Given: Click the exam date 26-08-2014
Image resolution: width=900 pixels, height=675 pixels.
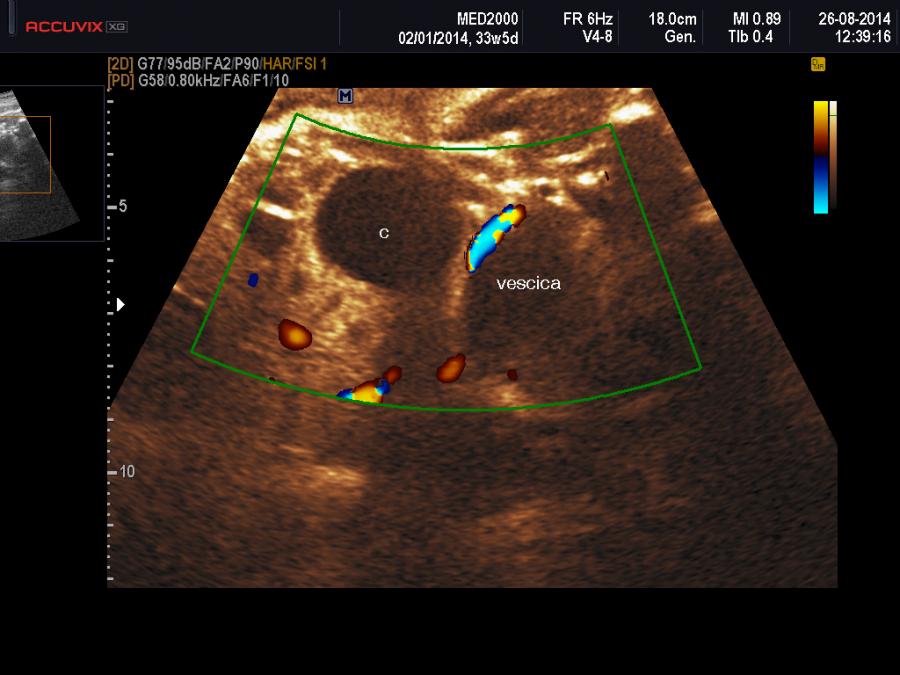Looking at the screenshot, I should point(853,19).
